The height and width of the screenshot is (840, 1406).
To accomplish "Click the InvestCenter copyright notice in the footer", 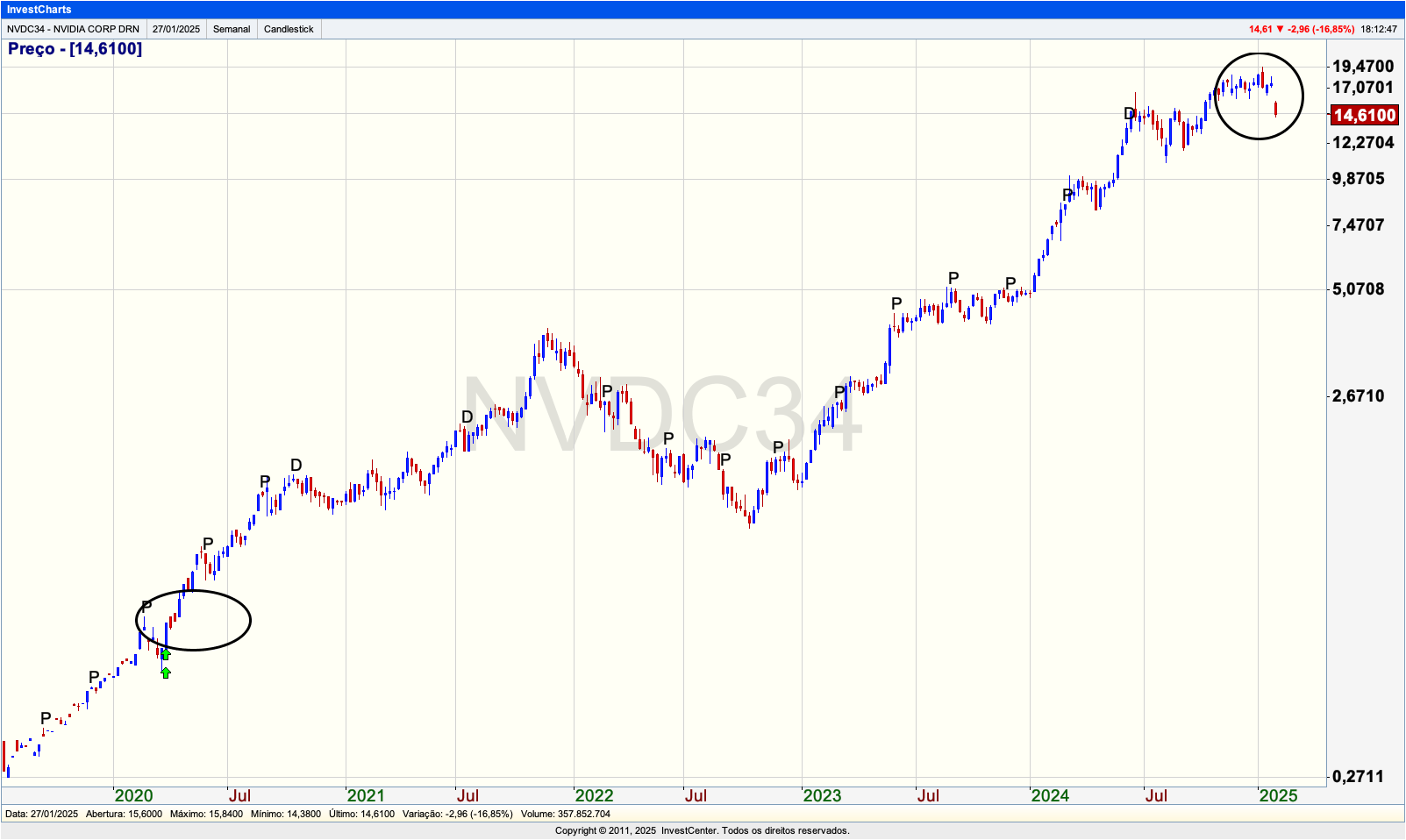I will pos(703,830).
